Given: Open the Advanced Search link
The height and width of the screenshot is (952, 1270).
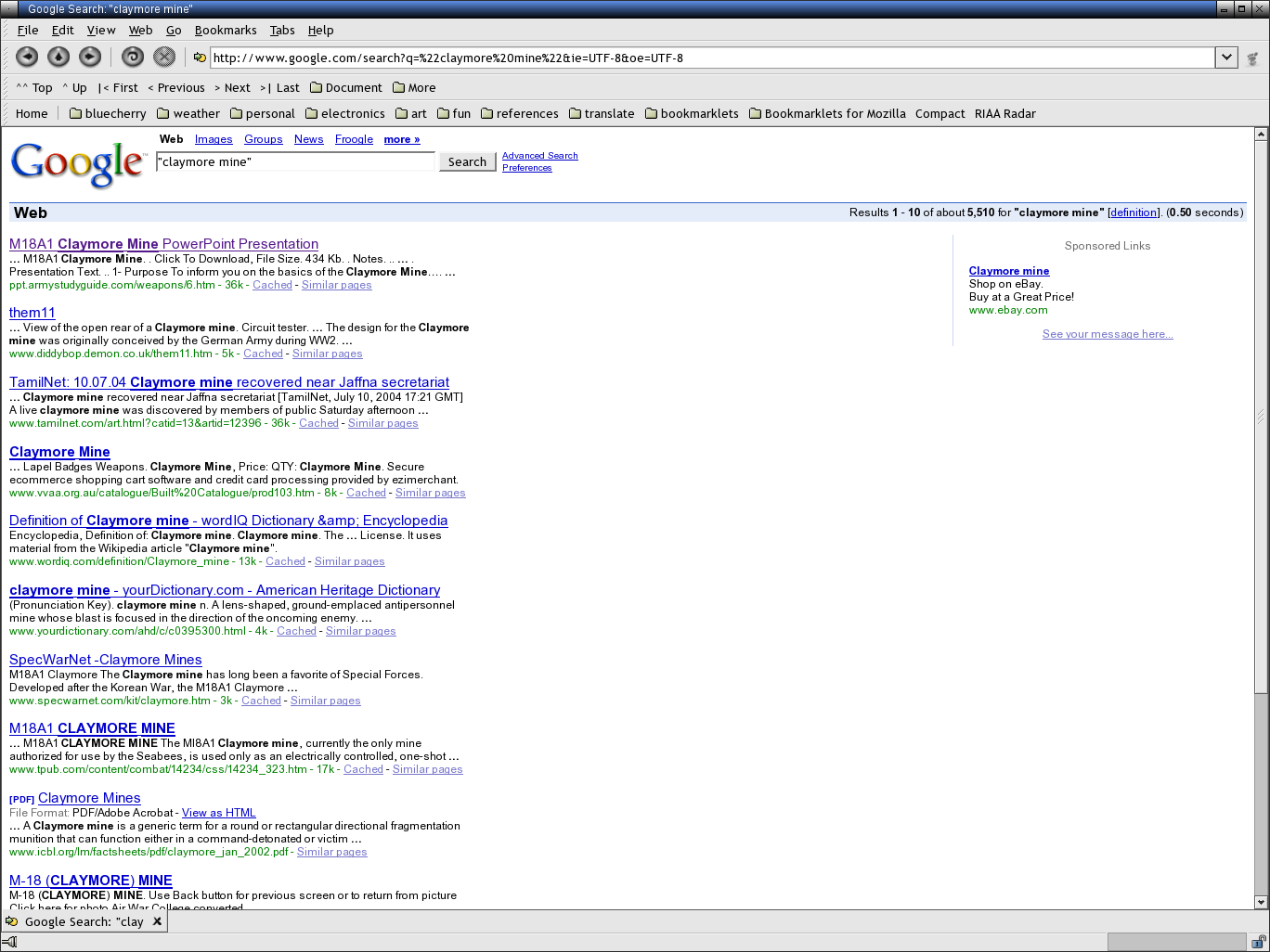Looking at the screenshot, I should (539, 156).
